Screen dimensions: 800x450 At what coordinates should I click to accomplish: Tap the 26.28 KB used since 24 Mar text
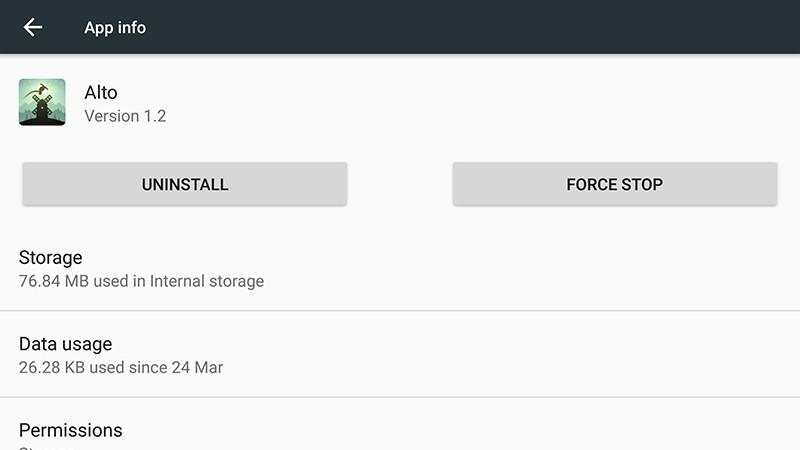121,367
